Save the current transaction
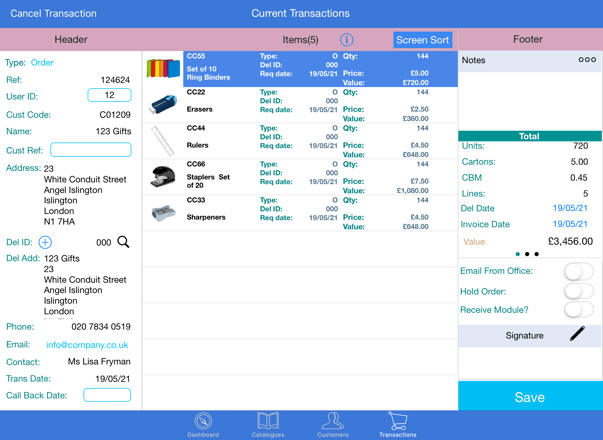This screenshot has width=603, height=440. pyautogui.click(x=529, y=397)
